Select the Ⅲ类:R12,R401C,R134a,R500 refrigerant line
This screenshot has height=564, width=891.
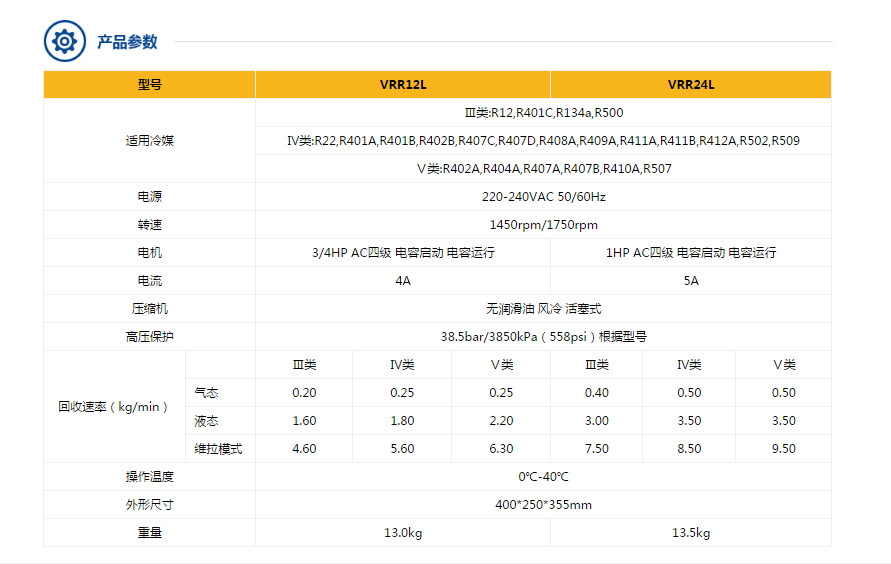pyautogui.click(x=544, y=112)
